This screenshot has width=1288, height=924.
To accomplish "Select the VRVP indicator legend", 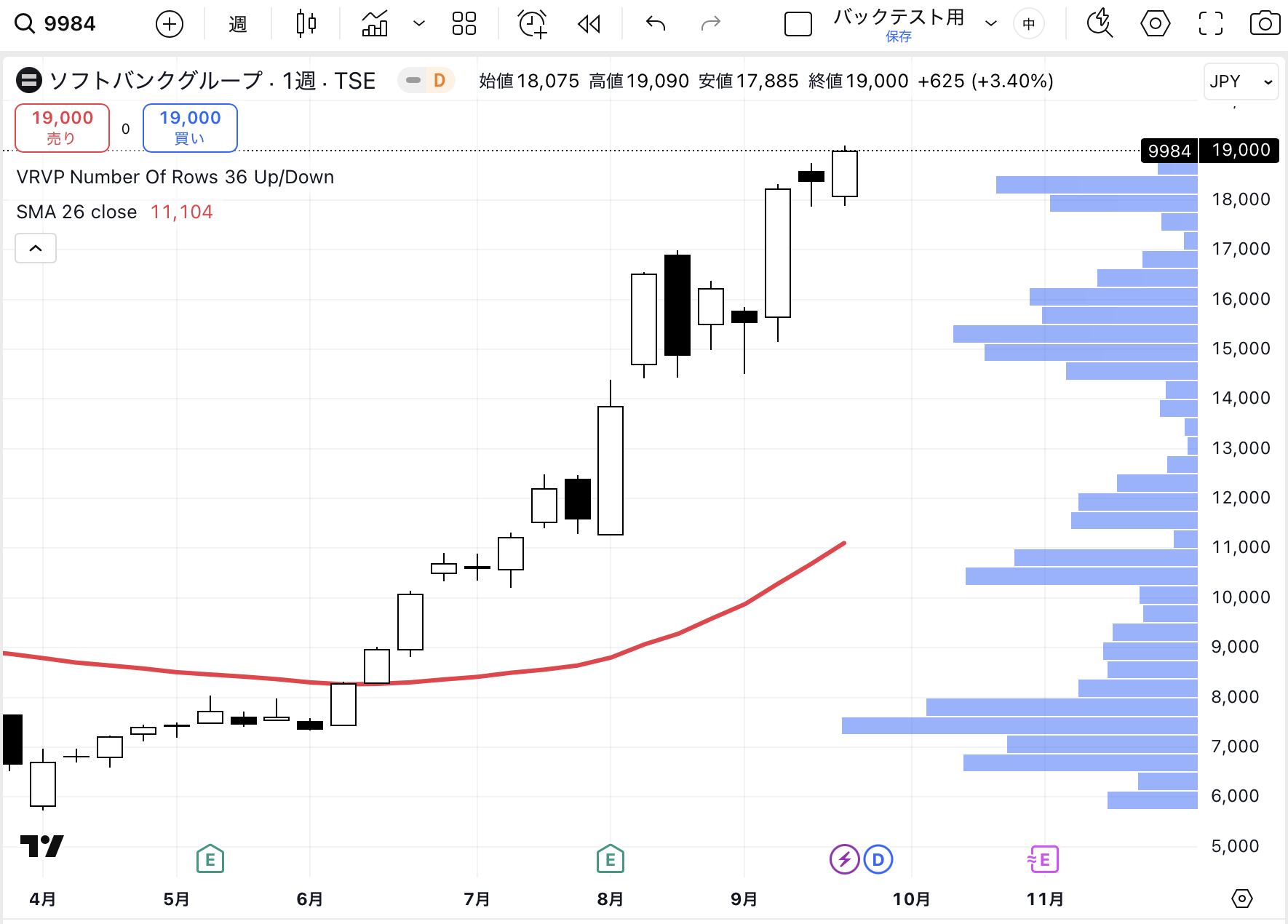I will tap(175, 177).
